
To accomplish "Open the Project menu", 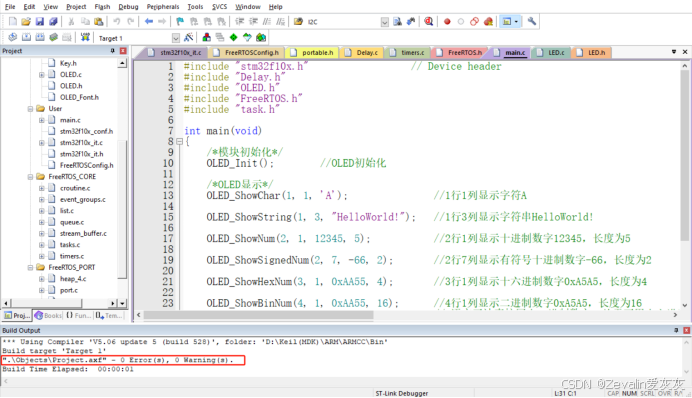I will pyautogui.click(x=76, y=7).
